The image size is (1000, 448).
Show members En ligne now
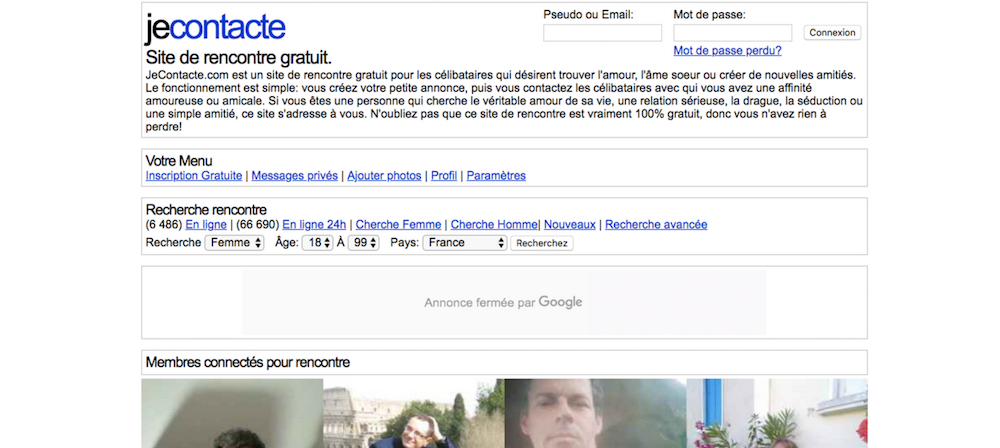point(206,225)
